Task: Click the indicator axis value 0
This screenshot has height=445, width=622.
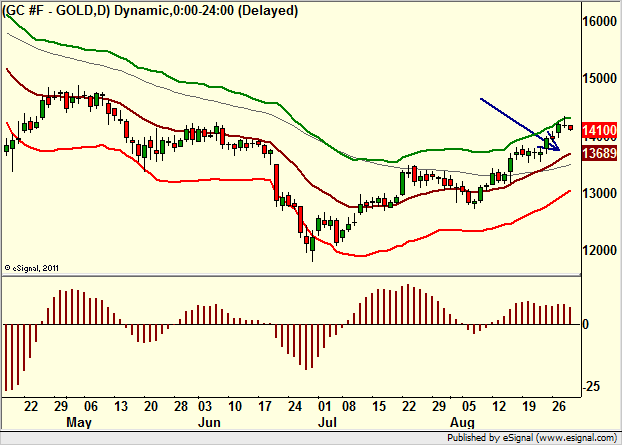Action: [586, 324]
